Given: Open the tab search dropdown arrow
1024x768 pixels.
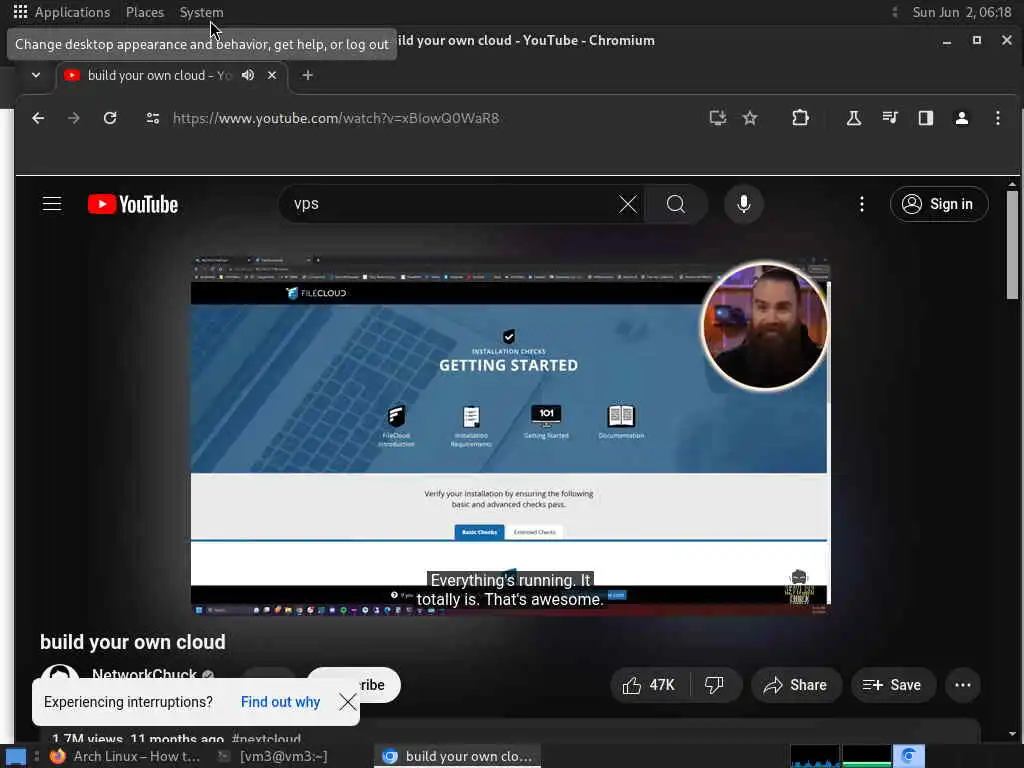Looking at the screenshot, I should click(36, 75).
